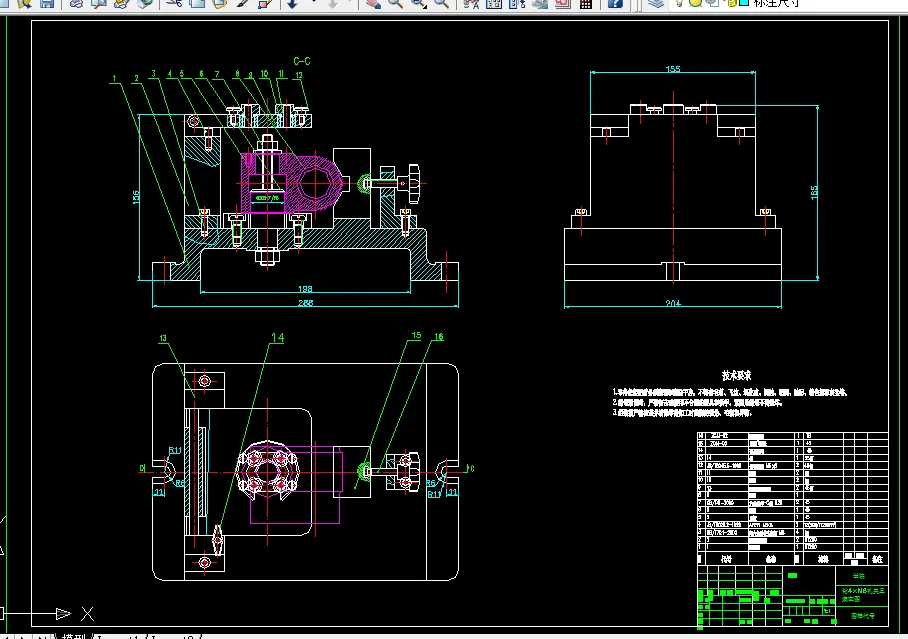
Task: Open the layer list showing 标注尺寸
Action: 776,3
